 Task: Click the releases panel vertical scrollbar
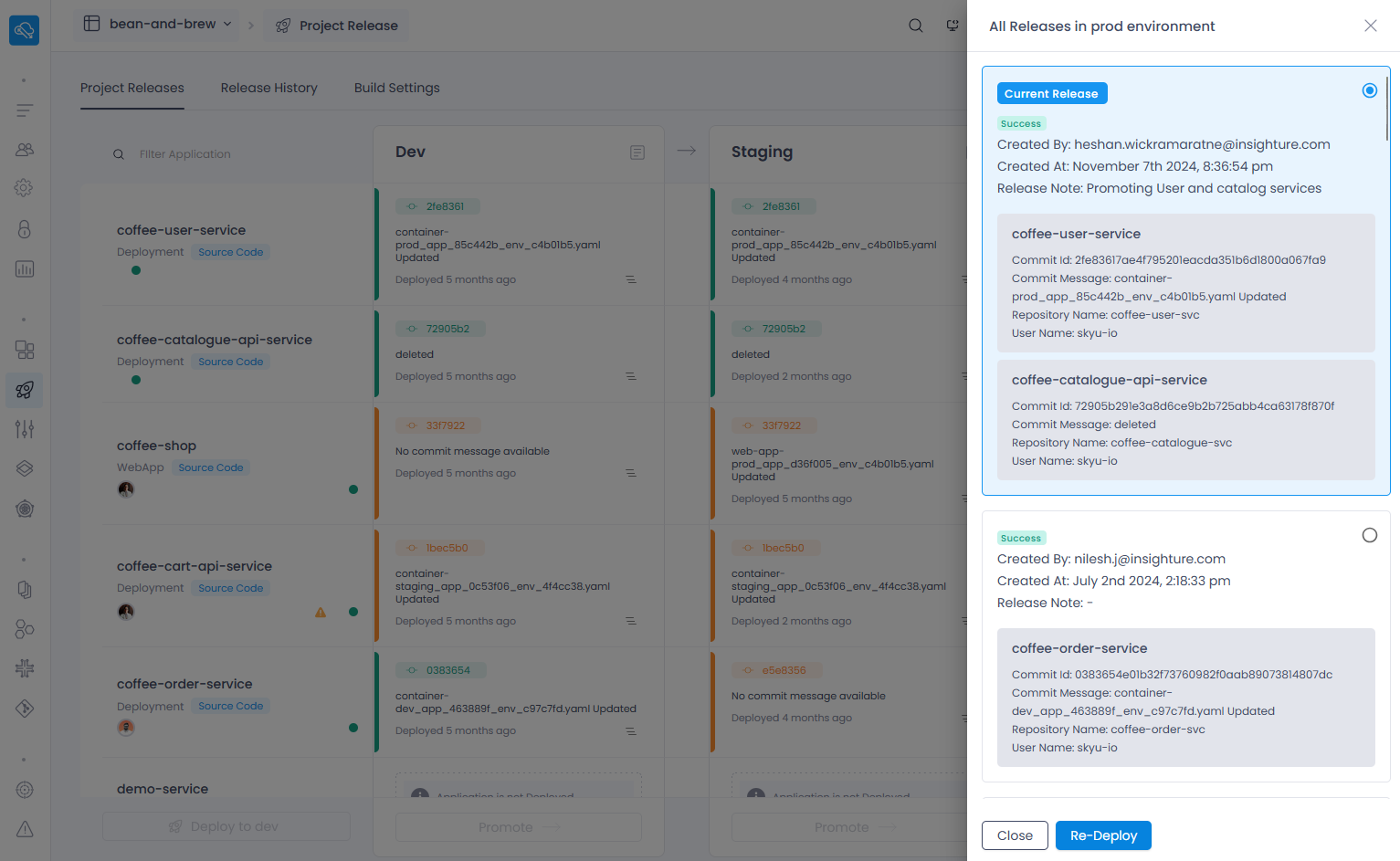(x=1386, y=108)
